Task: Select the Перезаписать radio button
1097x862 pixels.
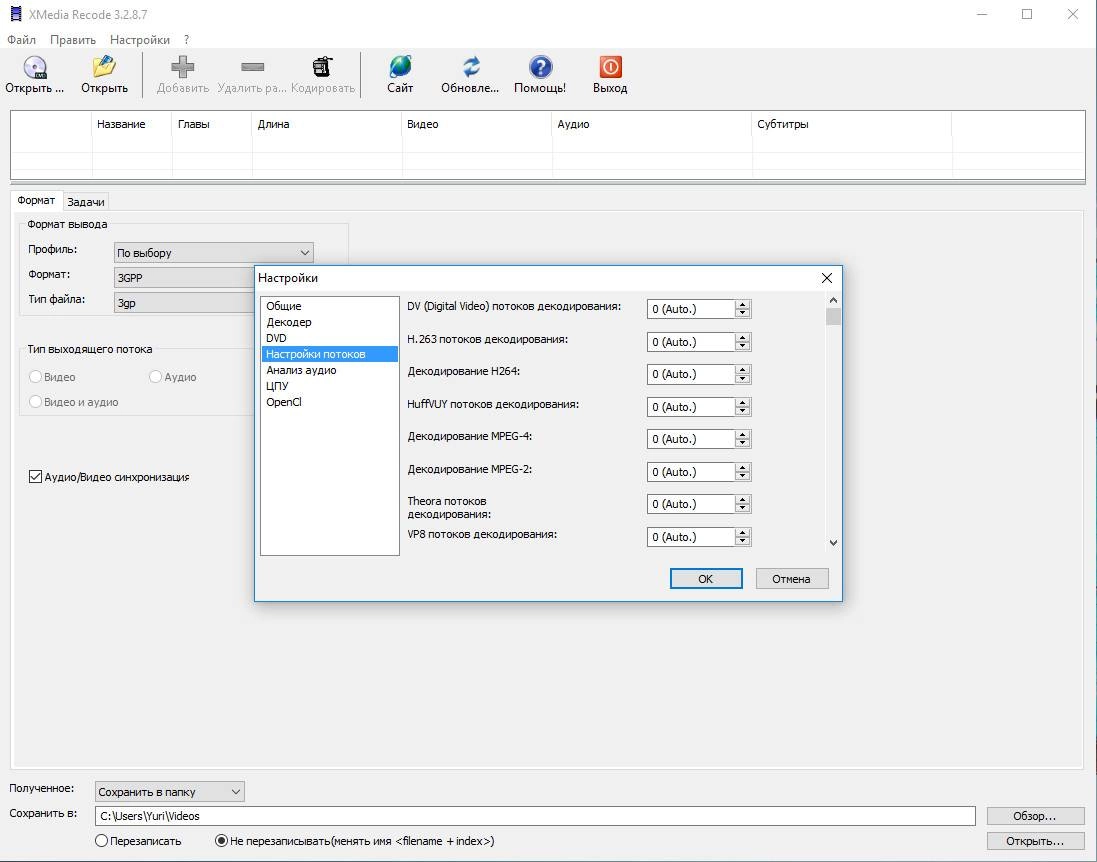Action: tap(101, 840)
